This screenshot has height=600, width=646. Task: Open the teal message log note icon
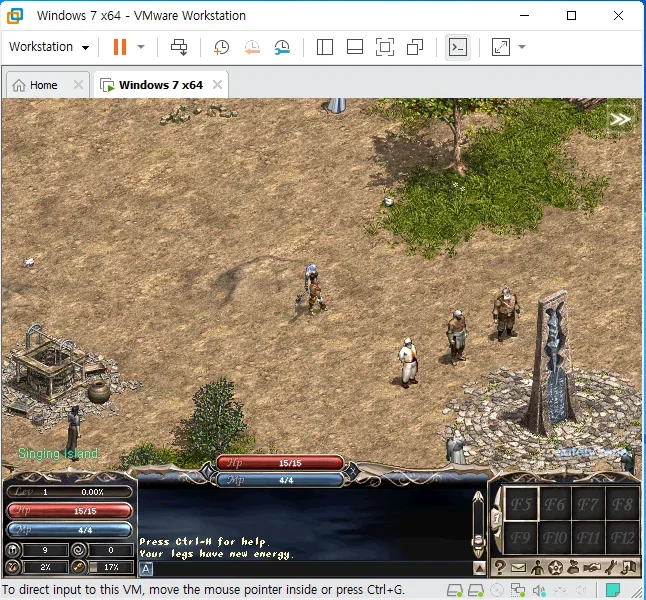613,590
